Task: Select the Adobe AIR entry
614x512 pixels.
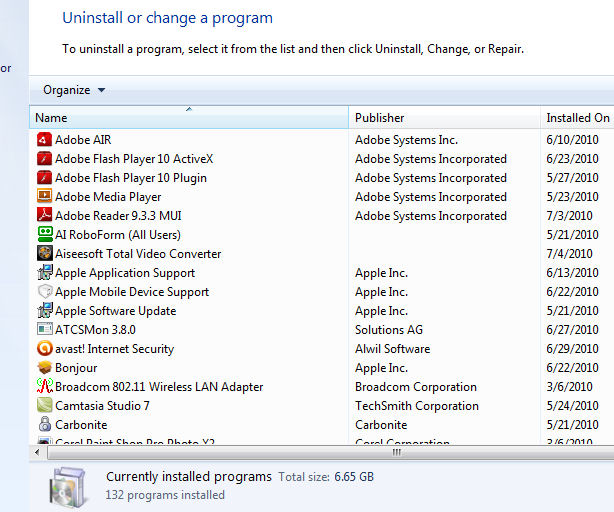Action: tap(83, 140)
